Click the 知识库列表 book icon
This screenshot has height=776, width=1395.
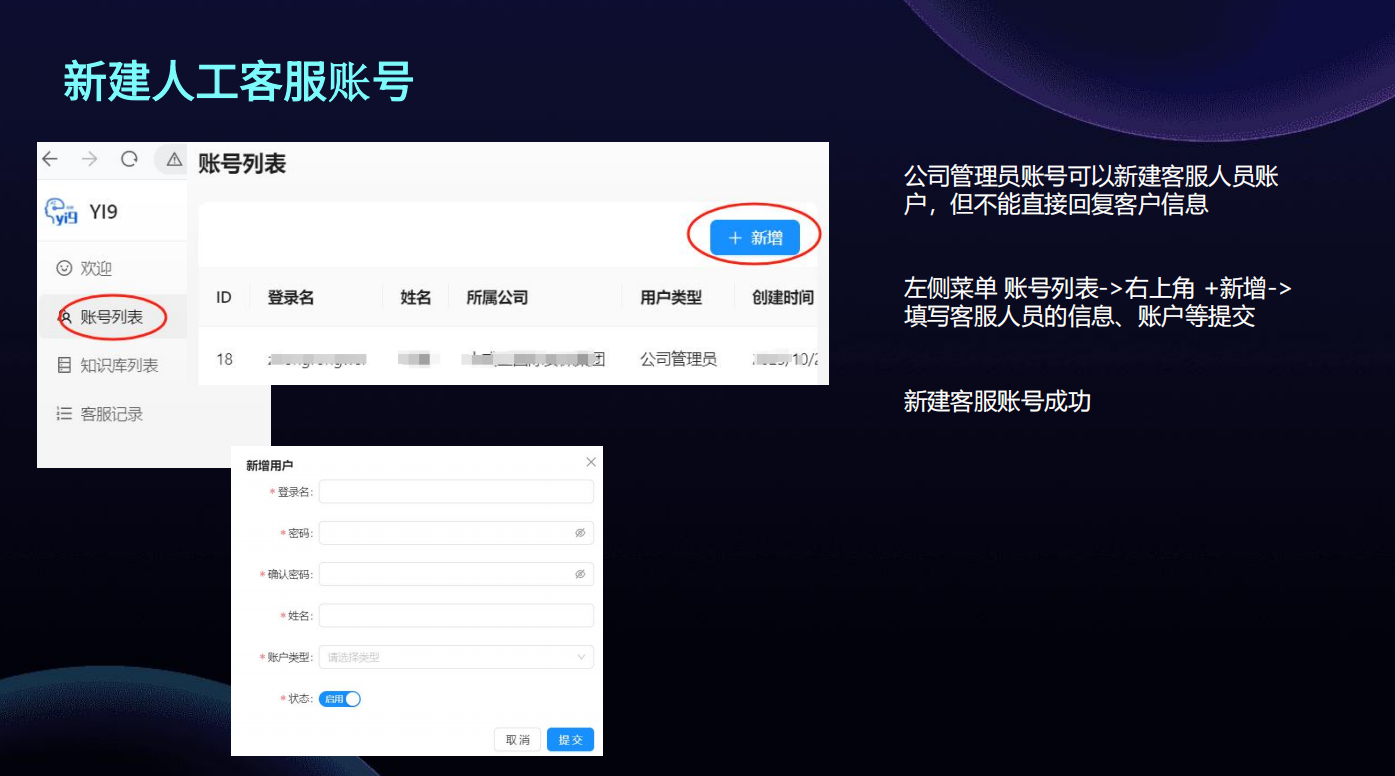[64, 366]
